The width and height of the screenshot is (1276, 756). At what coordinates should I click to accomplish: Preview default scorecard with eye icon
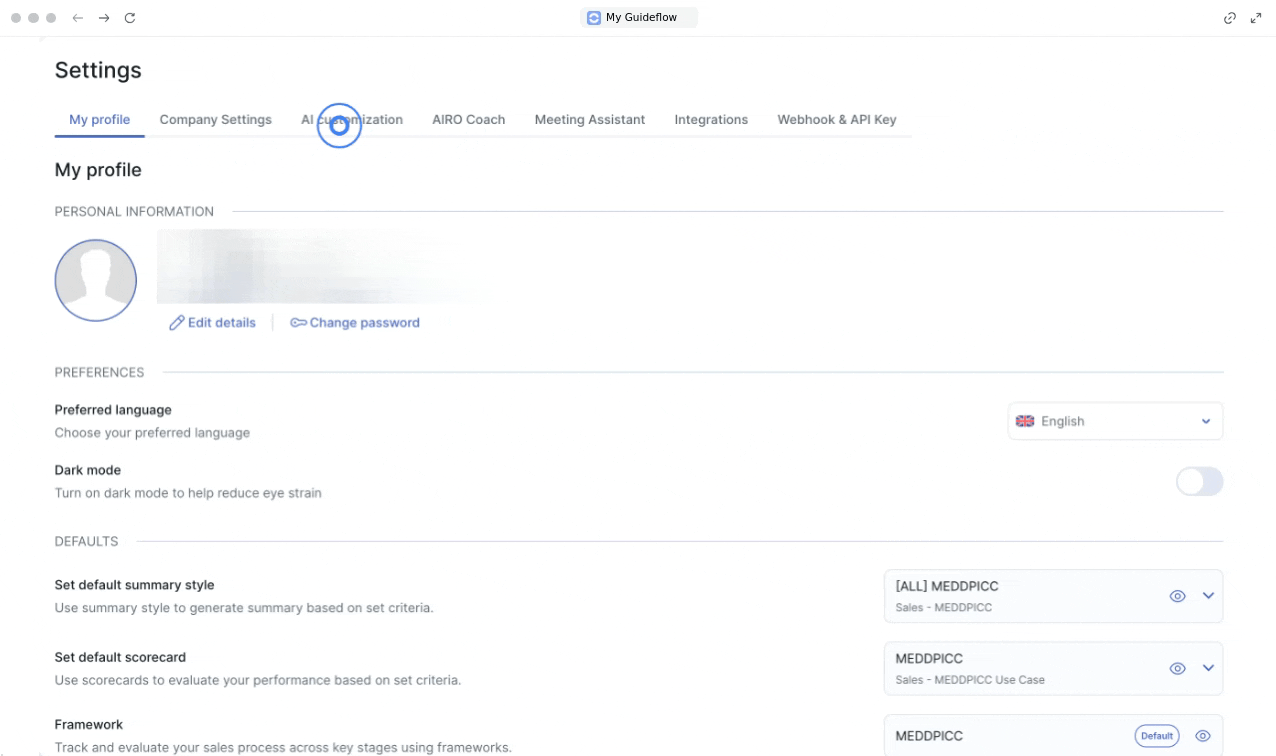click(1177, 668)
